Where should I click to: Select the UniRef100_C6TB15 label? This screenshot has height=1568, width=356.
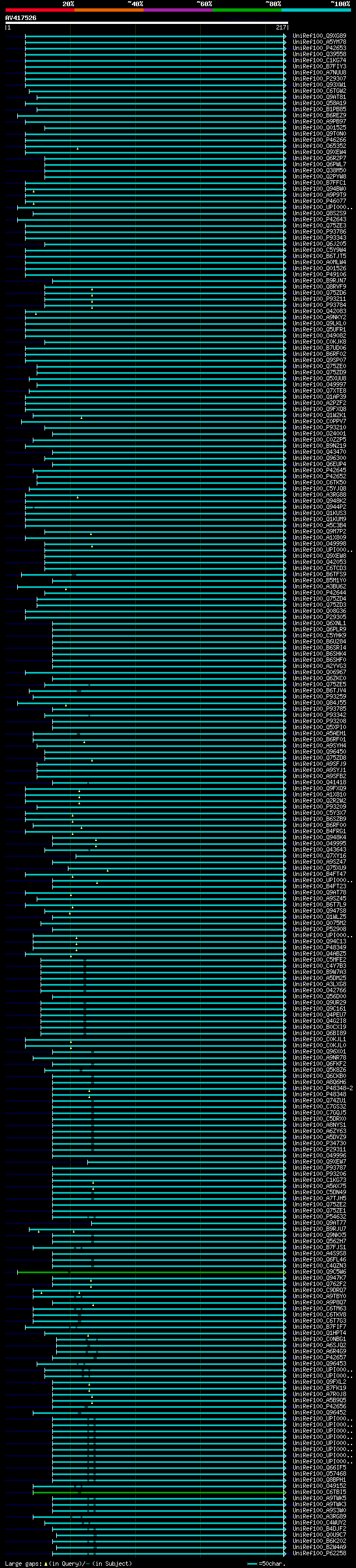(319, 1492)
